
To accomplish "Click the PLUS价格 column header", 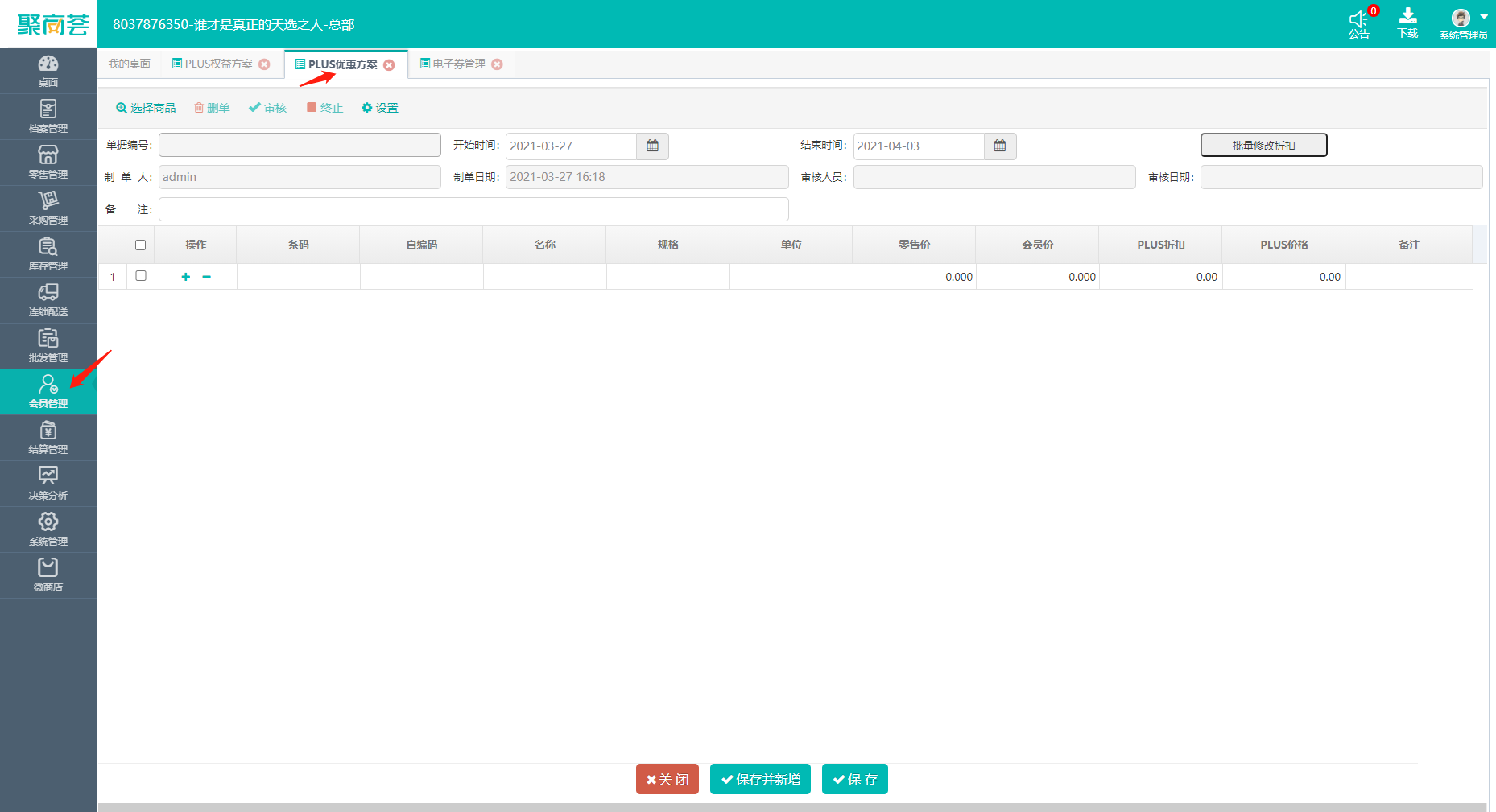I will 1283,245.
